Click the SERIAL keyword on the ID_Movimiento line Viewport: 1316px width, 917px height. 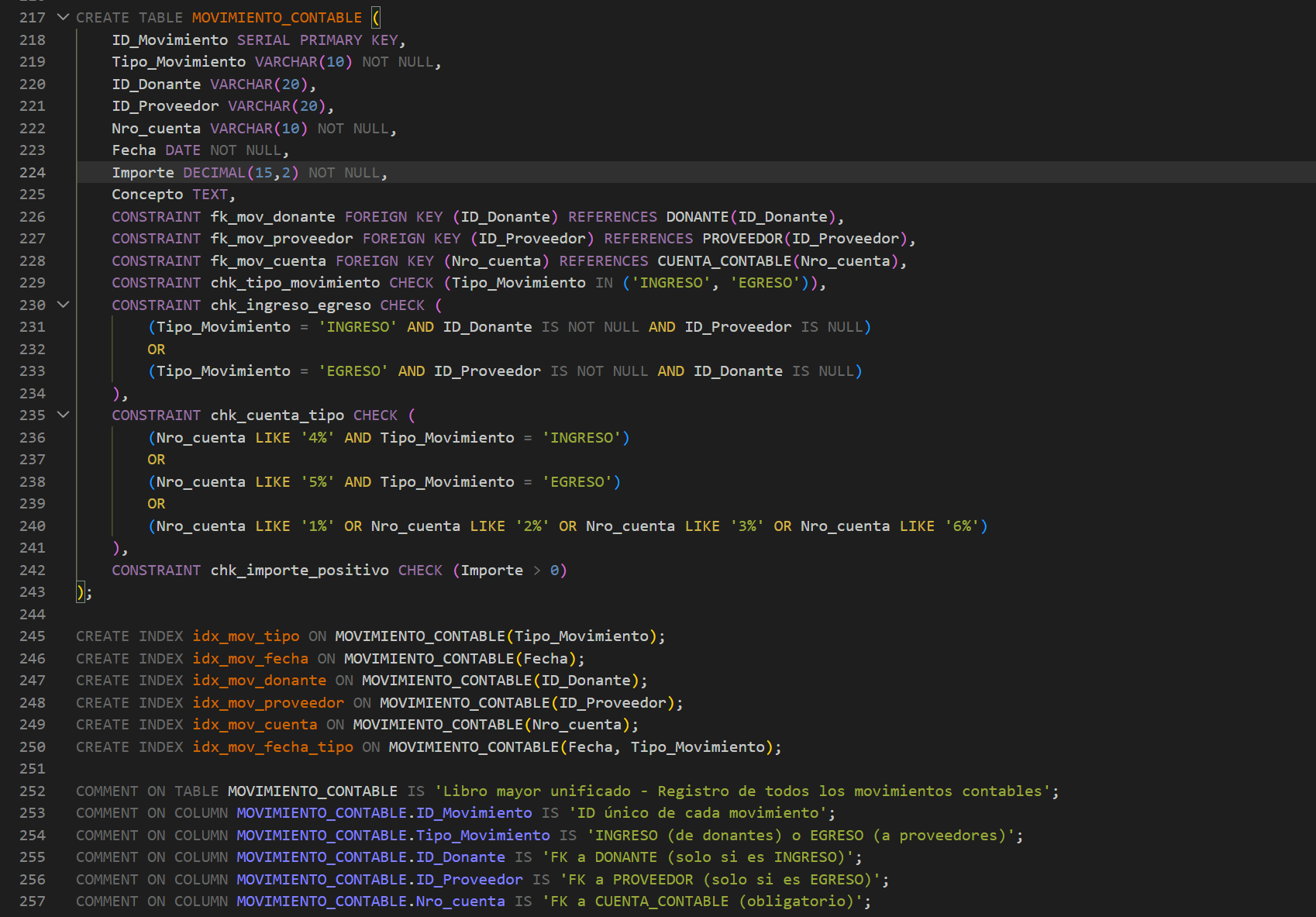click(264, 40)
